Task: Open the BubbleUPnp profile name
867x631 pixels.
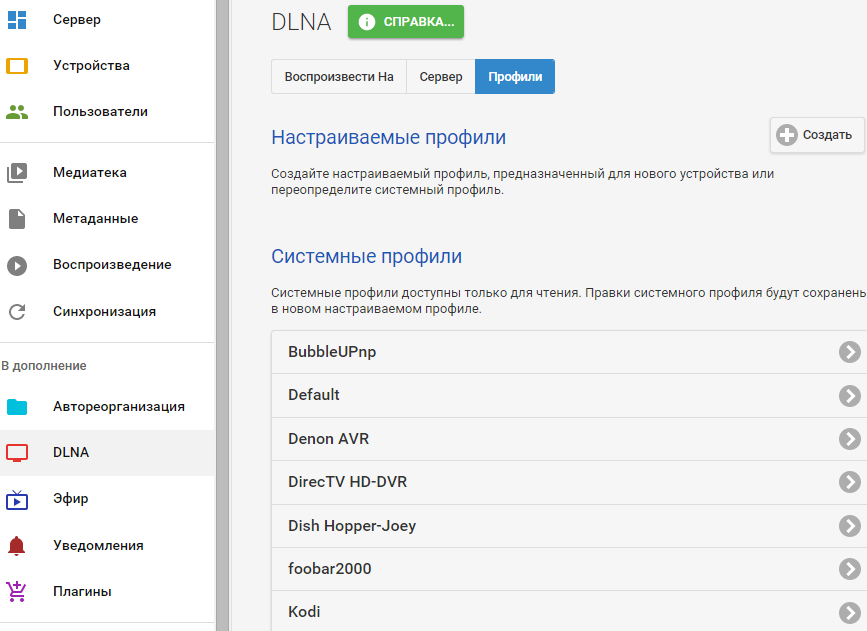Action: 332,352
